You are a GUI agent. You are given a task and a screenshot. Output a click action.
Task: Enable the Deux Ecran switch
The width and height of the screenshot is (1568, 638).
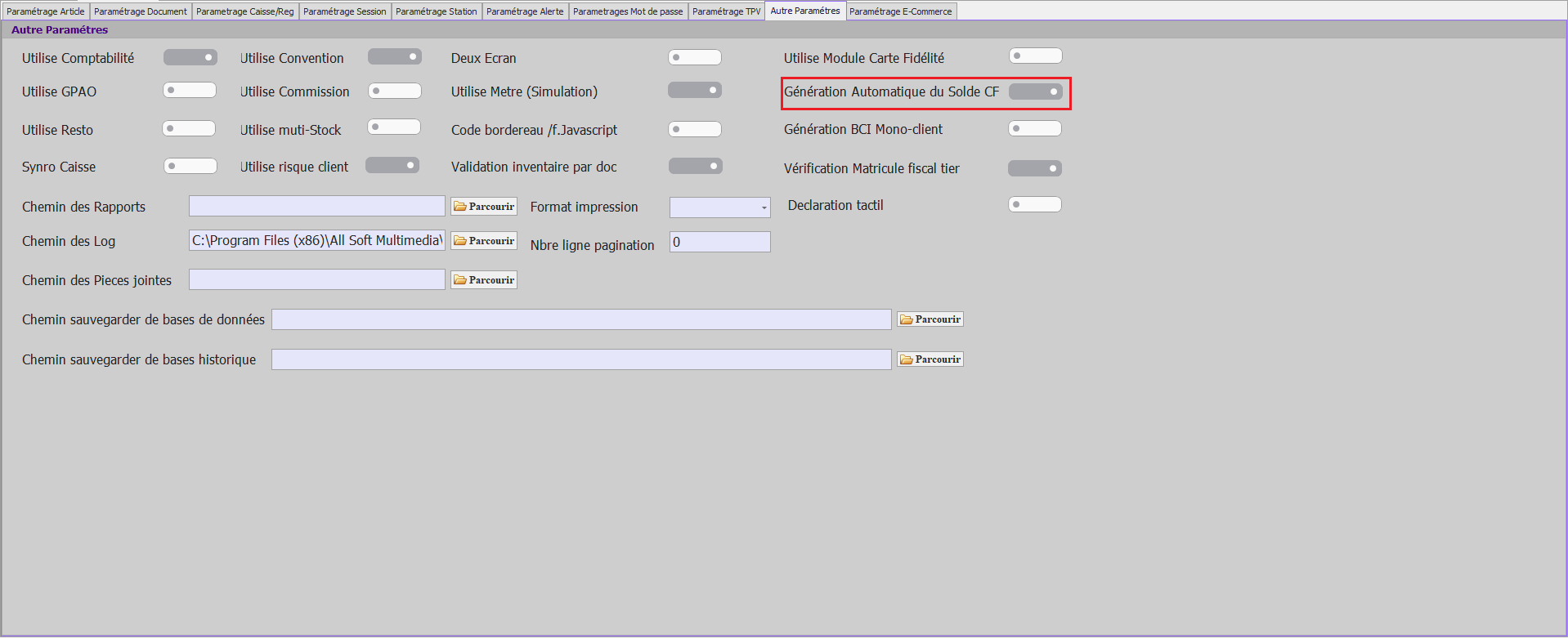click(x=695, y=57)
